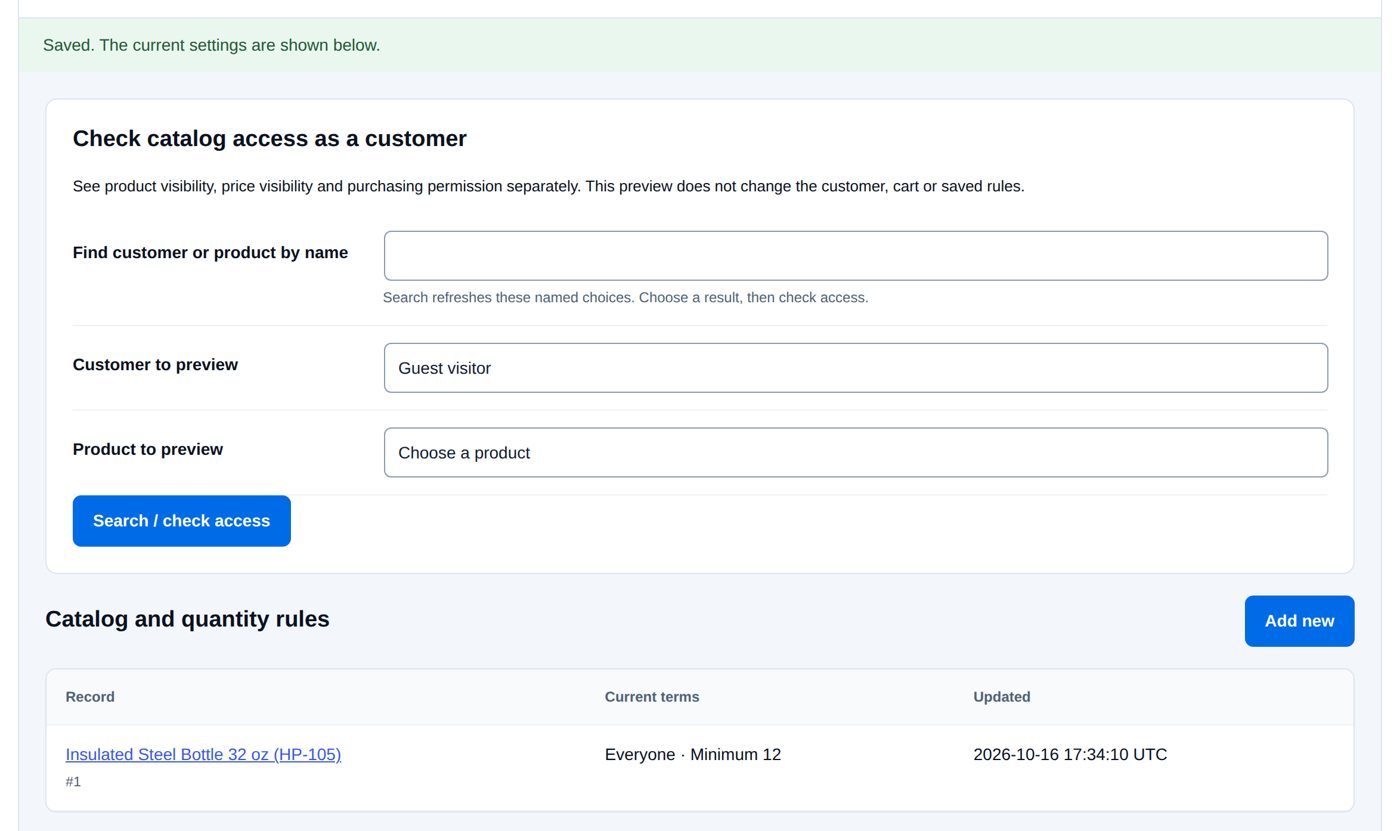Click the Add new button
Image resolution: width=1400 pixels, height=831 pixels.
tap(1299, 621)
